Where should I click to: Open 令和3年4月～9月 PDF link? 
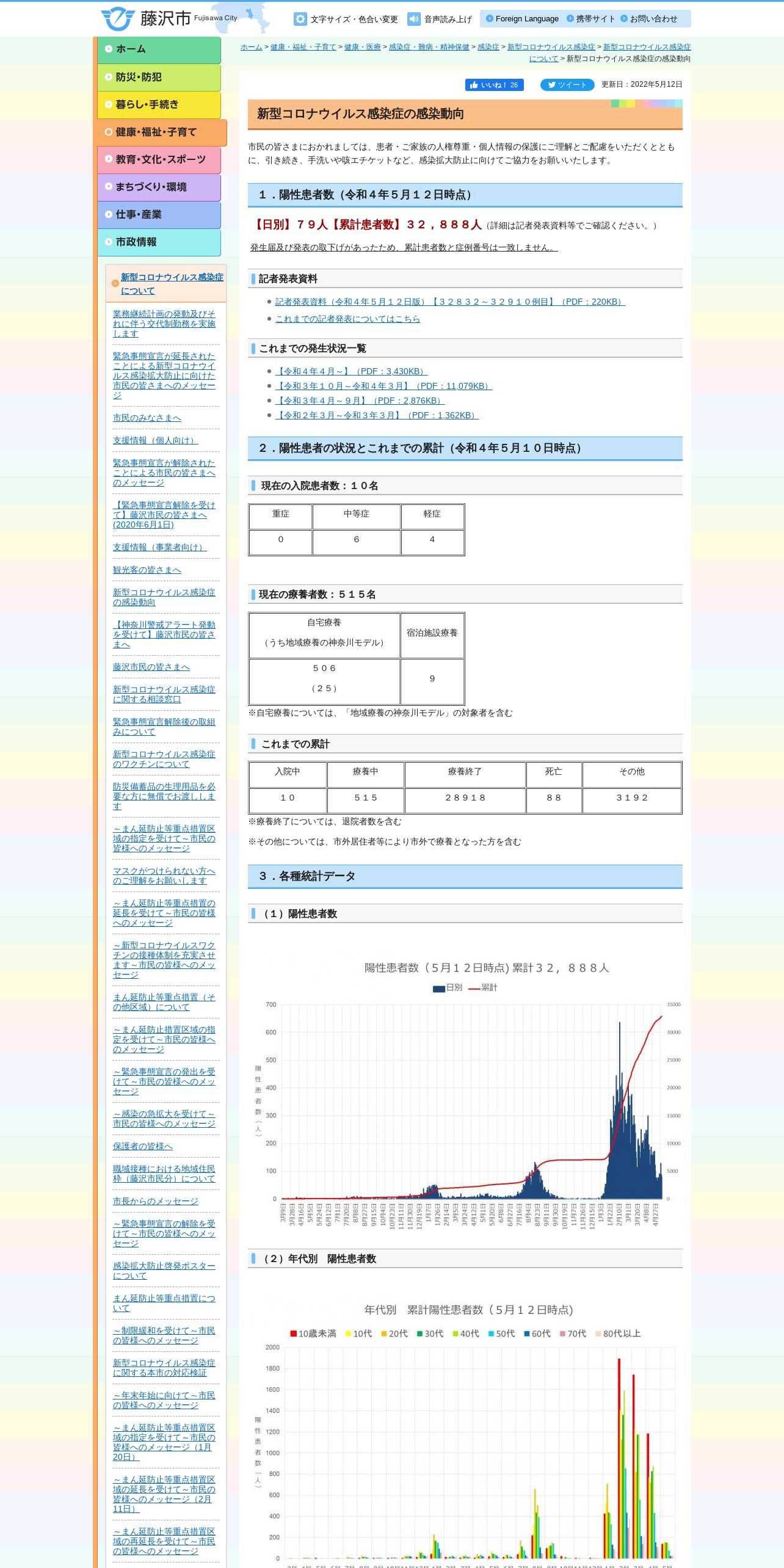click(360, 401)
